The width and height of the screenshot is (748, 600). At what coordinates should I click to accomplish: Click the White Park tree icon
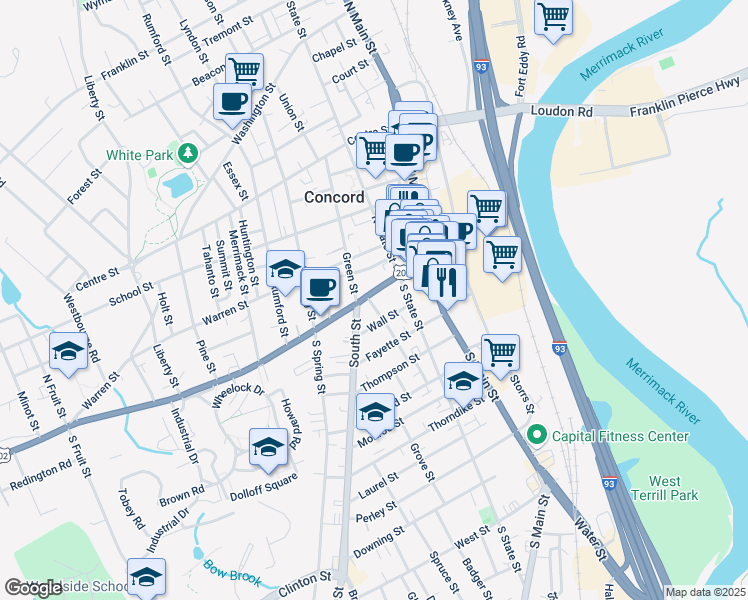pyautogui.click(x=188, y=154)
